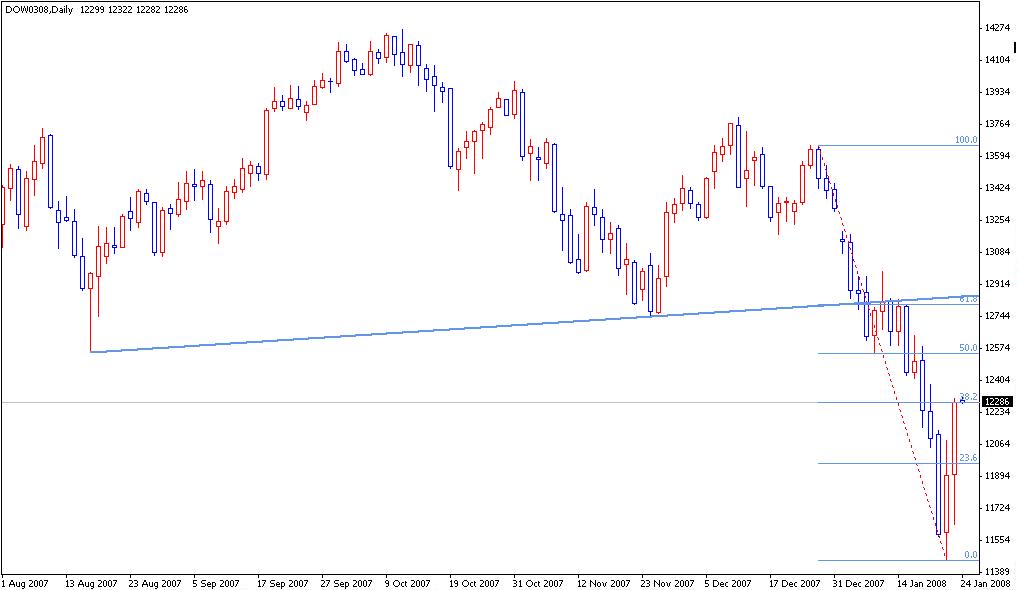The height and width of the screenshot is (590, 1018).
Task: Click the long grey gridline near 12322
Action: click(400, 400)
